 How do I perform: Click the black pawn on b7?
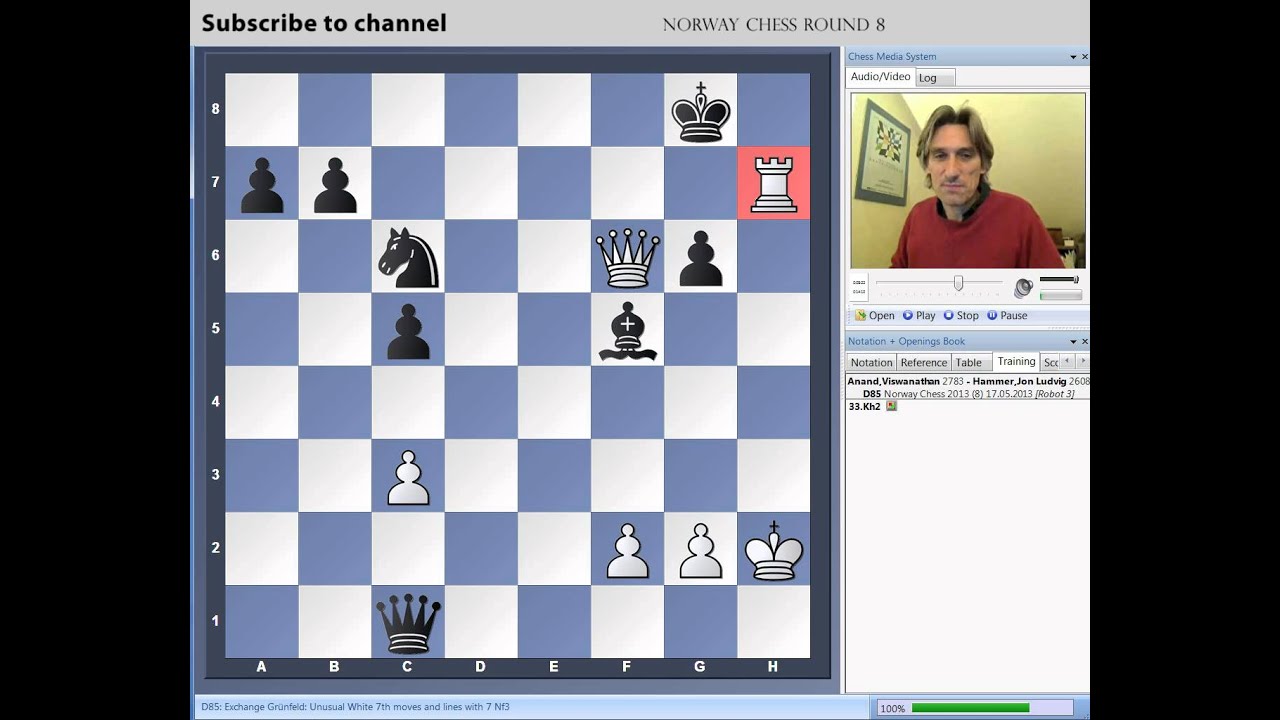[335, 185]
